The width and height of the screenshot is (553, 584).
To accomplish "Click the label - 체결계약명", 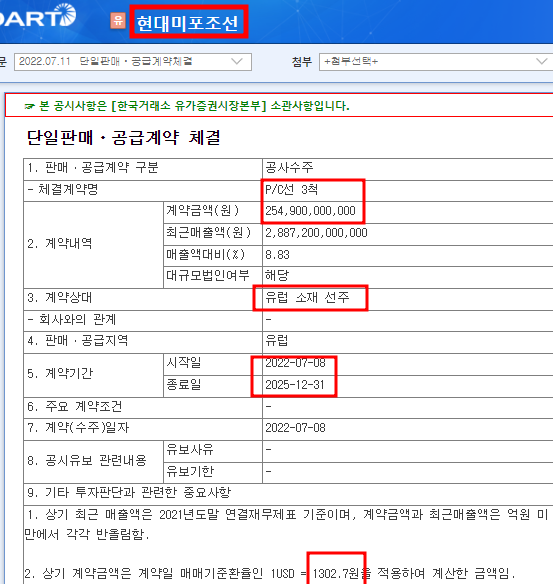I will click(x=63, y=190).
